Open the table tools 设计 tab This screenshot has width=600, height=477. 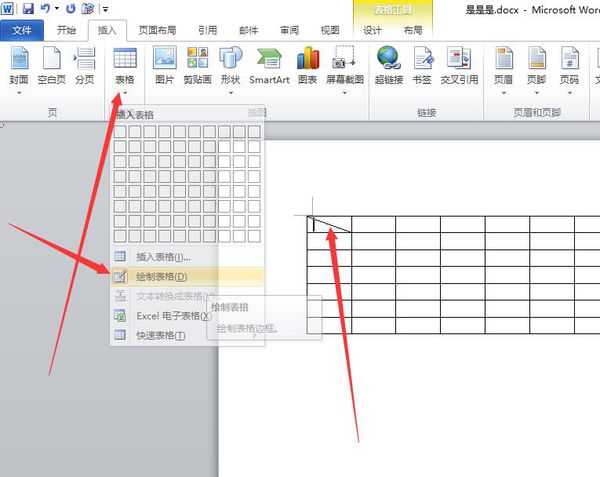coord(372,30)
